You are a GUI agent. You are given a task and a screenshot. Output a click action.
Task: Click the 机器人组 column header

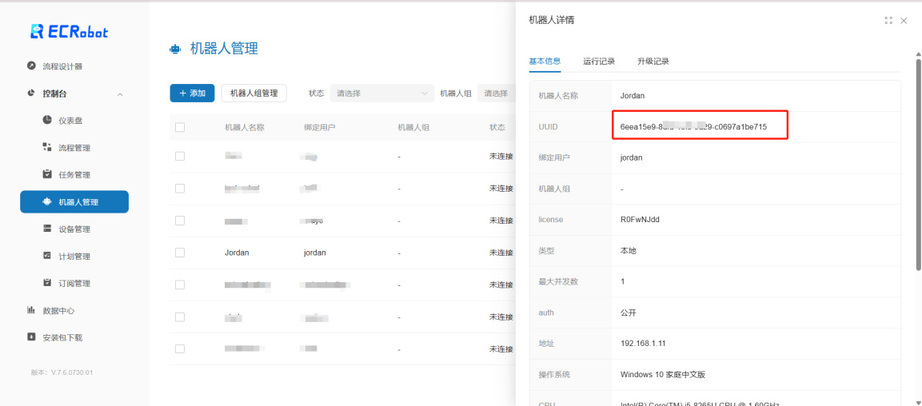(413, 127)
